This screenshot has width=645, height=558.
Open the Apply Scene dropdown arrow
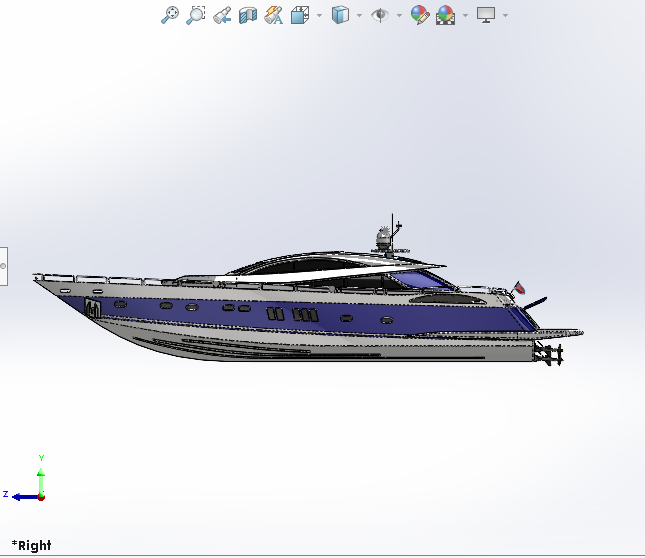[x=465, y=15]
